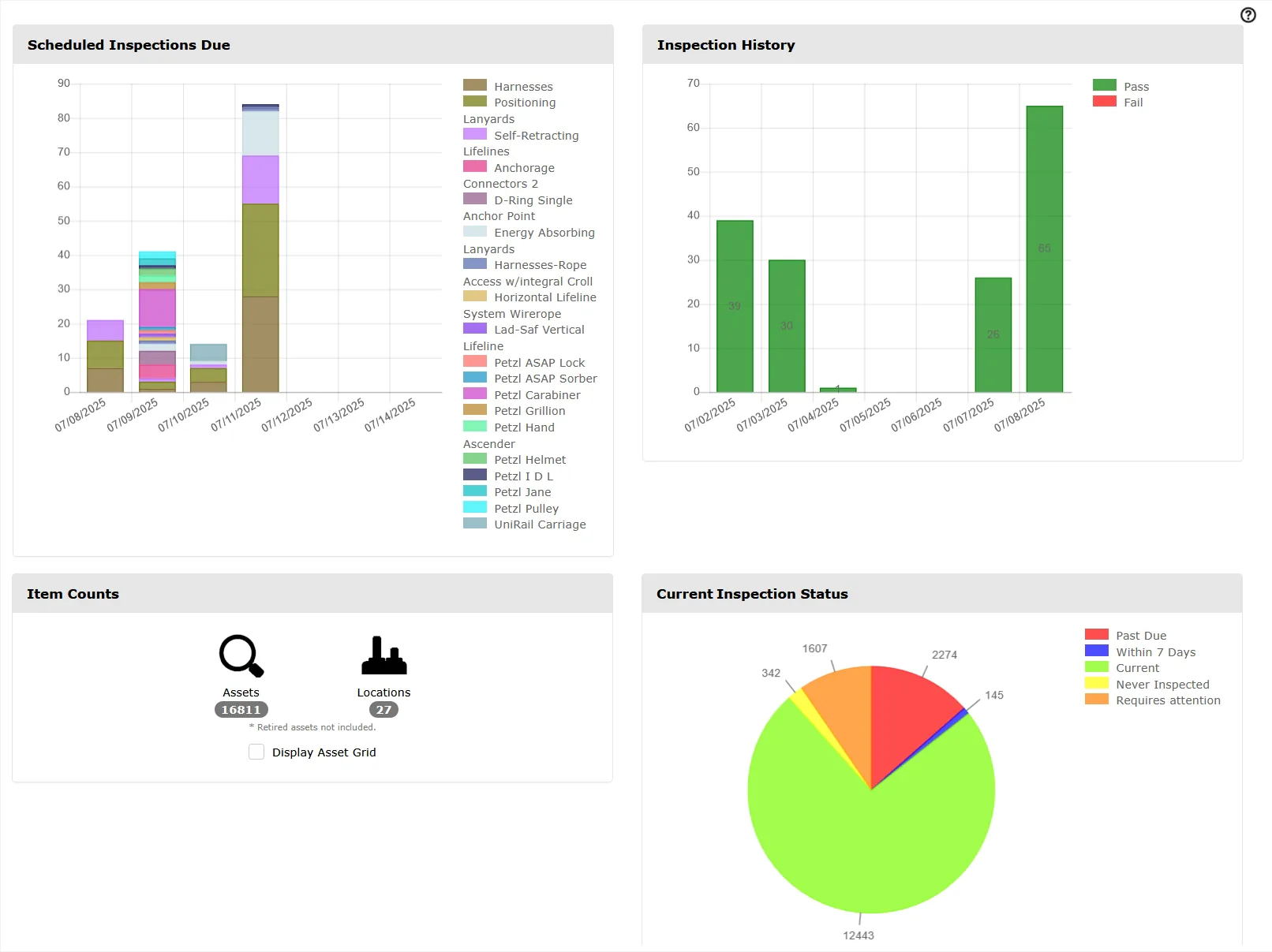
Task: Open the help question mark icon
Action: tap(1248, 15)
